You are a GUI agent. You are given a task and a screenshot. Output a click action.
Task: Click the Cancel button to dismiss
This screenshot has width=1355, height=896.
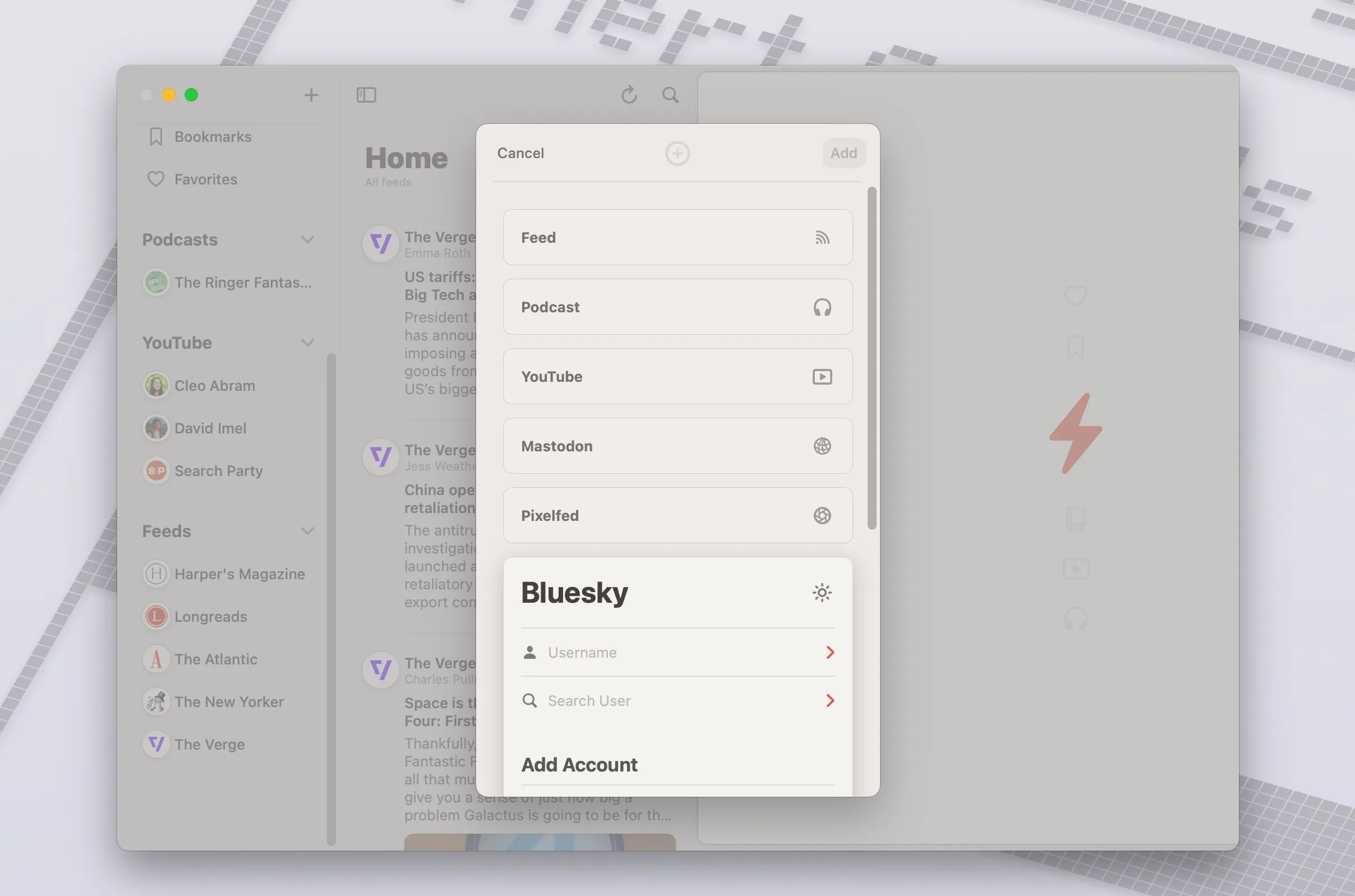coord(519,153)
